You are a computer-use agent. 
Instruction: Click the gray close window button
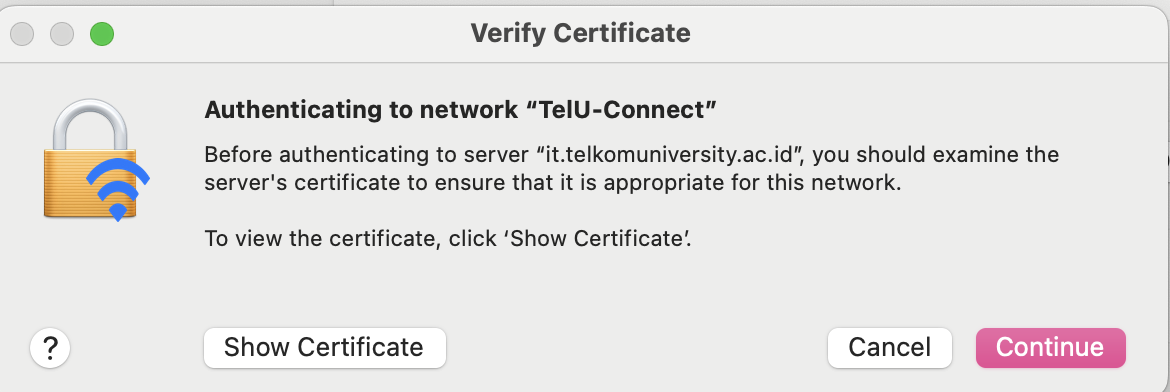(x=22, y=34)
